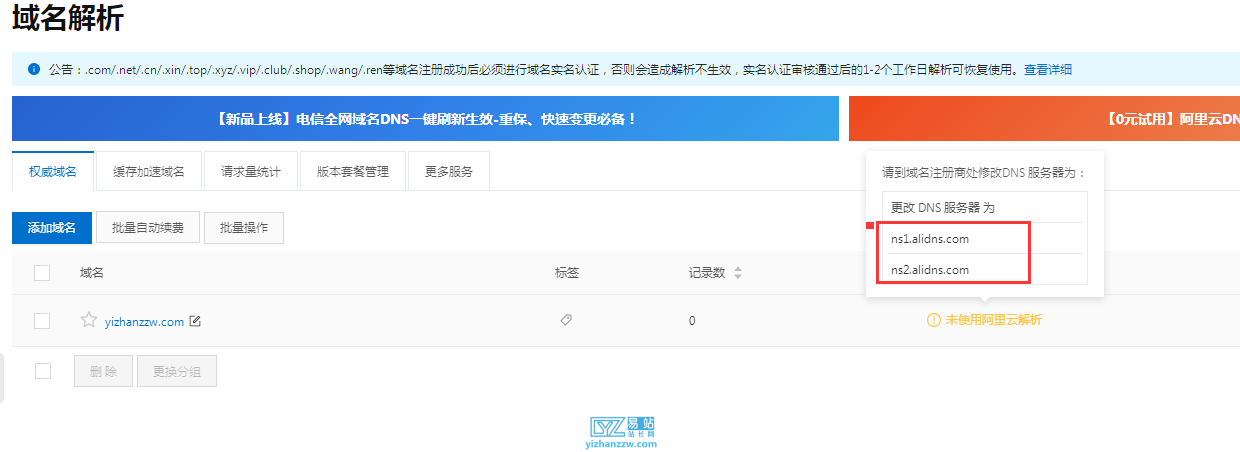This screenshot has height=452, width=1240.
Task: Tick the checkbox for yizhanzzw.com
Action: pos(42,321)
